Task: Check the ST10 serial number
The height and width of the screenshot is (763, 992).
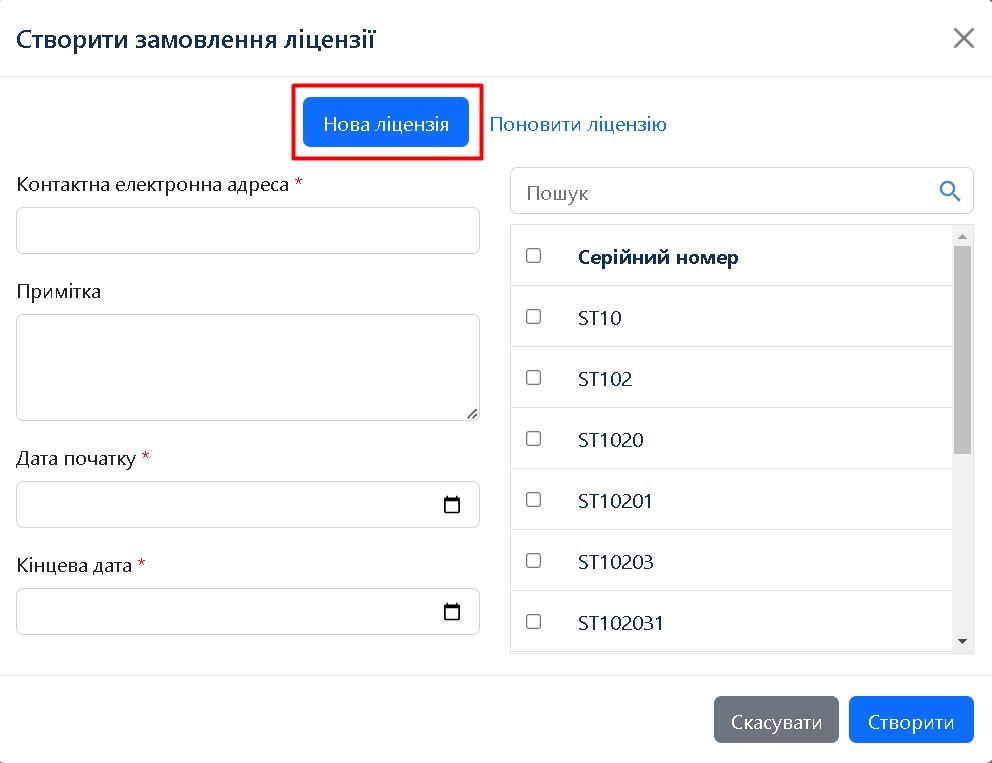Action: coord(533,317)
